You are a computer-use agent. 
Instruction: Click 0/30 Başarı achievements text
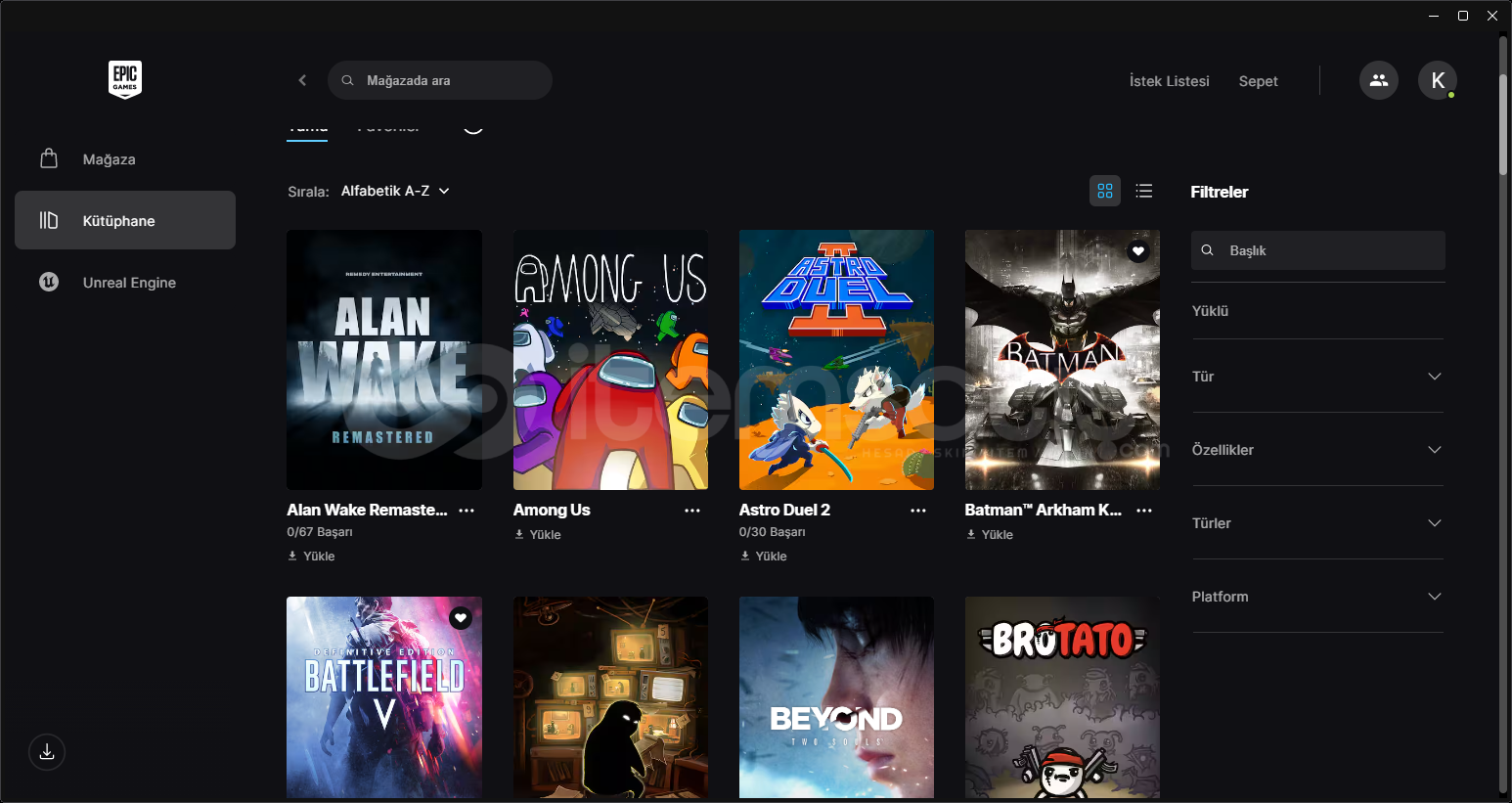(773, 532)
